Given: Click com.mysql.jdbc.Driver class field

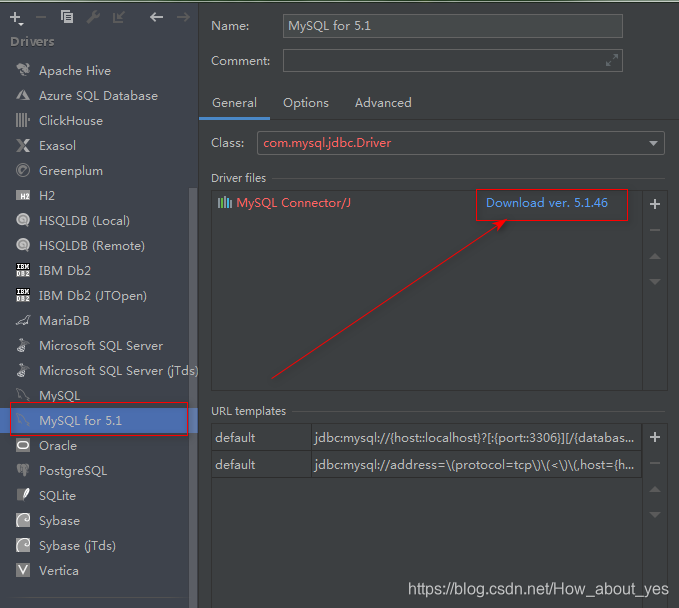Looking at the screenshot, I should [461, 143].
